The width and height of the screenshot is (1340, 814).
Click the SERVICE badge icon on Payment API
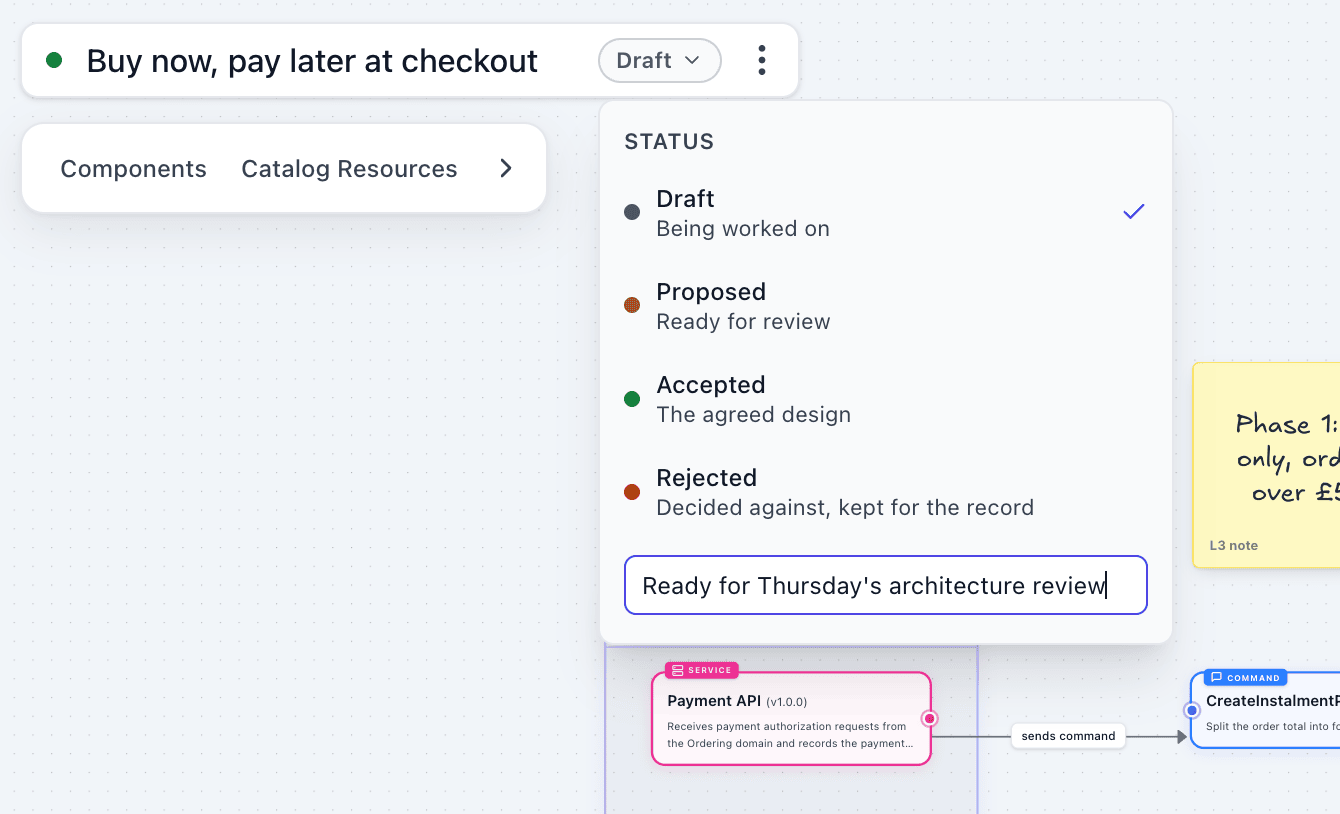pyautogui.click(x=677, y=670)
